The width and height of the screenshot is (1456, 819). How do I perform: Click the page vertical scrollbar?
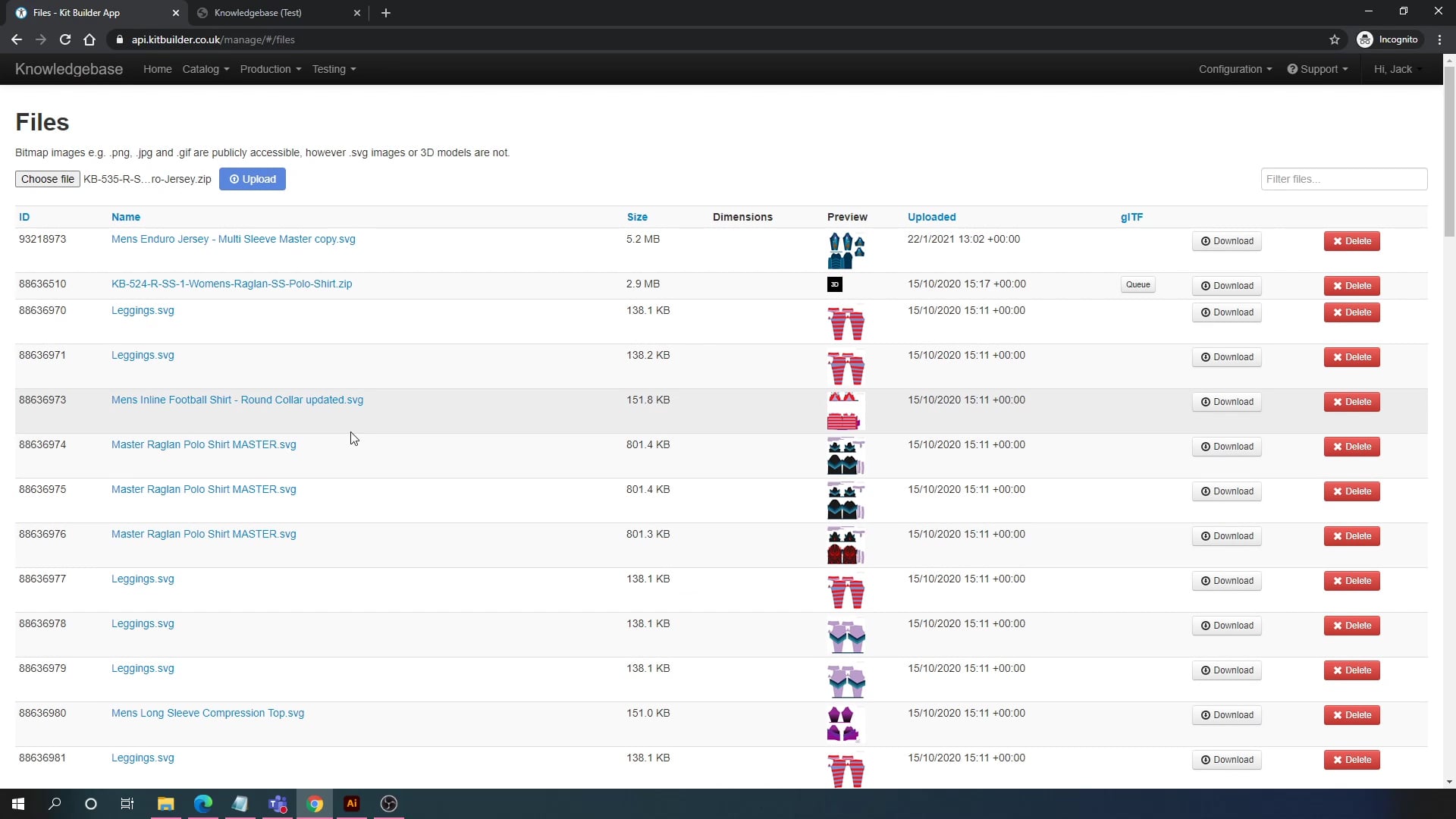pyautogui.click(x=1449, y=152)
